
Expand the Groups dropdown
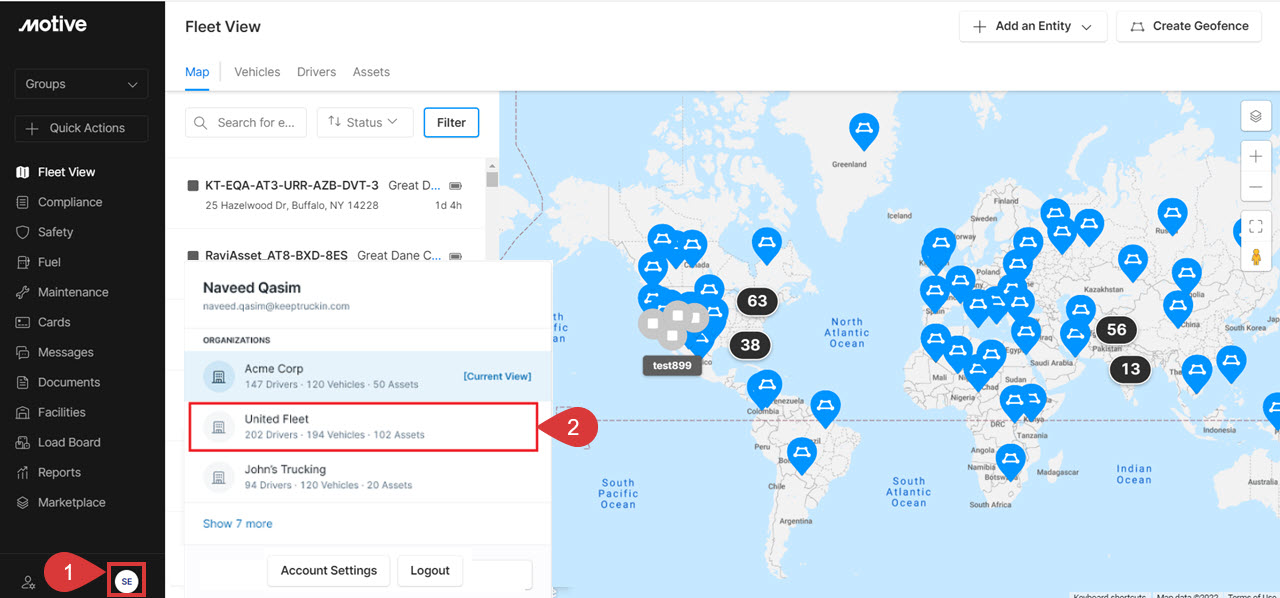(81, 84)
